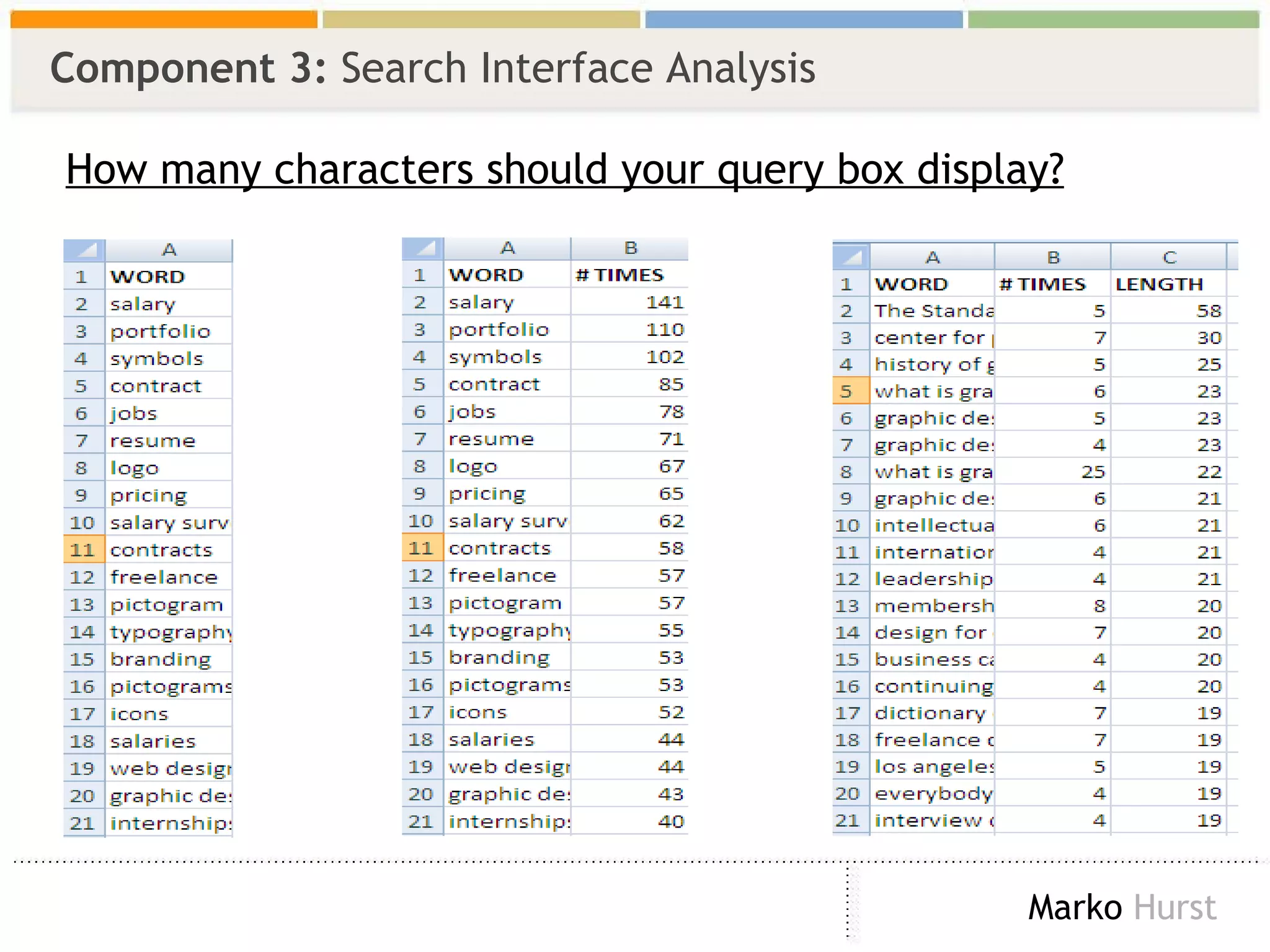Screen dimensions: 1270x952
Task: Click the 'intellectua' cell in right spreadsheet
Action: point(933,526)
